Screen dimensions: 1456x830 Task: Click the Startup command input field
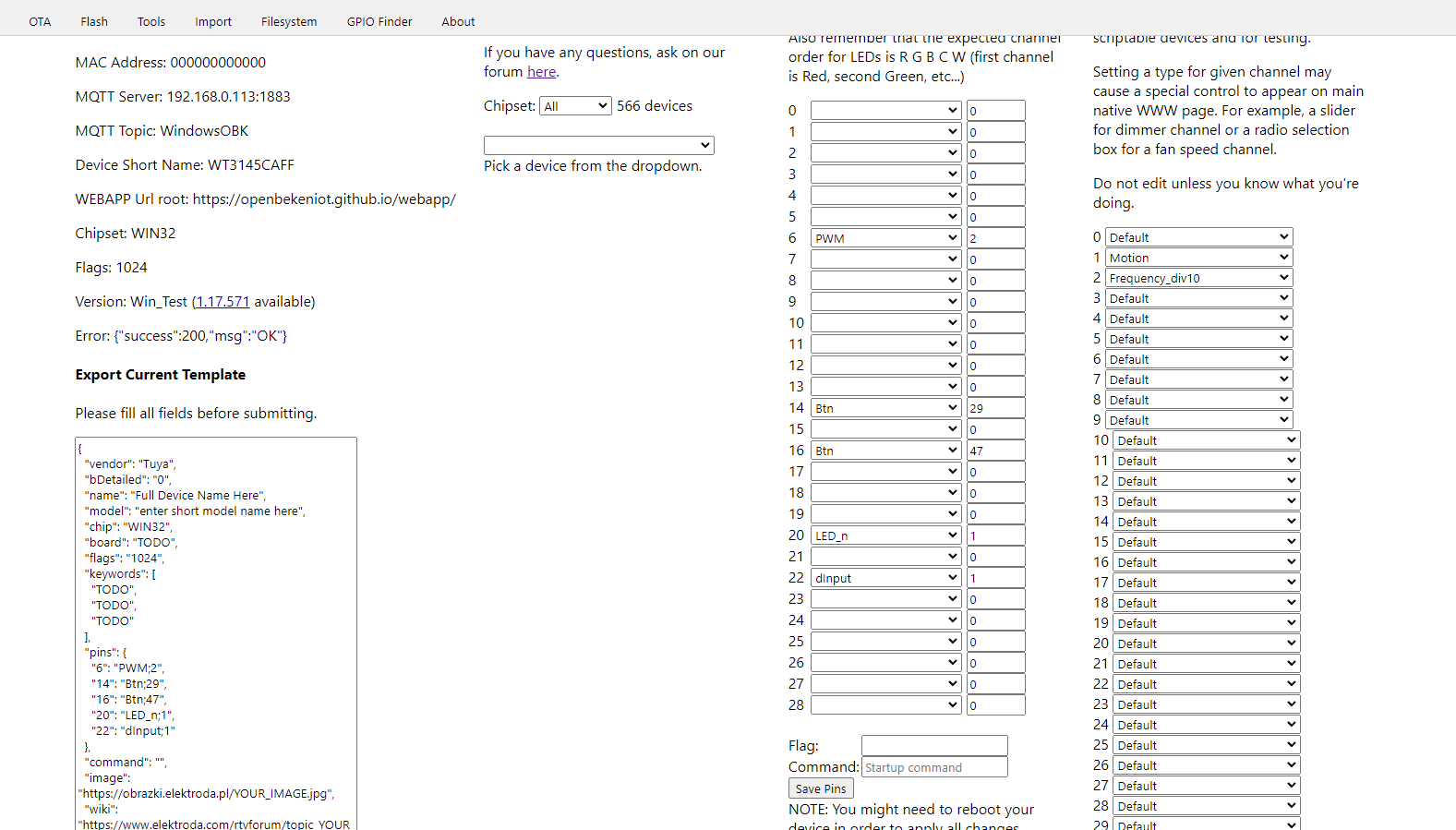(934, 767)
